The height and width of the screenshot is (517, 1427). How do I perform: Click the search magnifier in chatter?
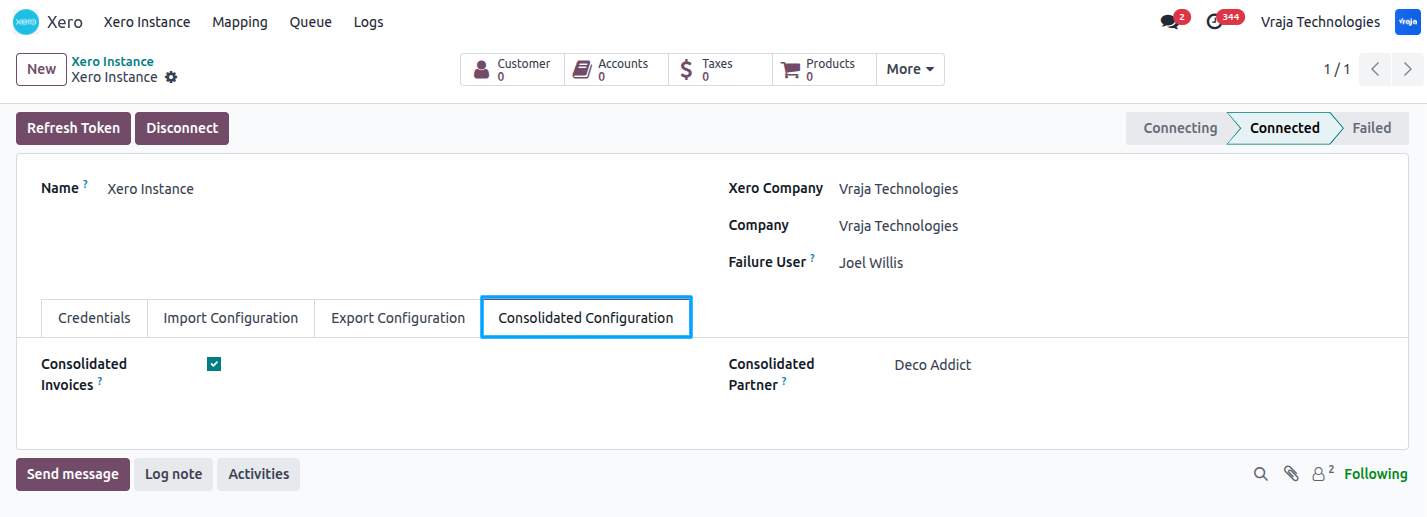[1261, 474]
